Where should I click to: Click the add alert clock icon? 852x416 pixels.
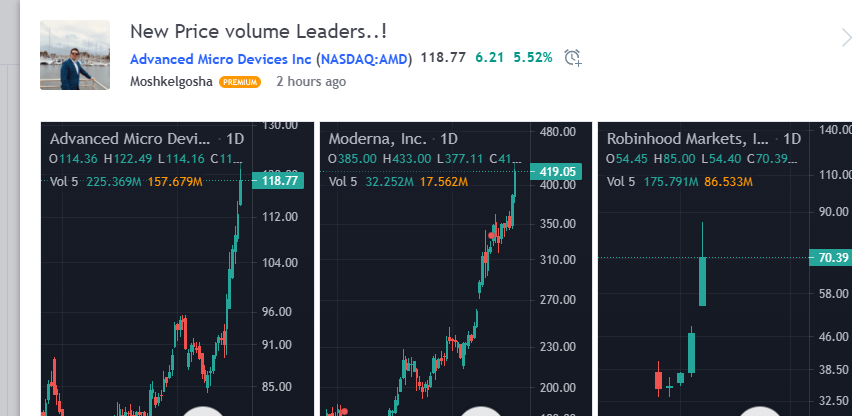[x=573, y=58]
